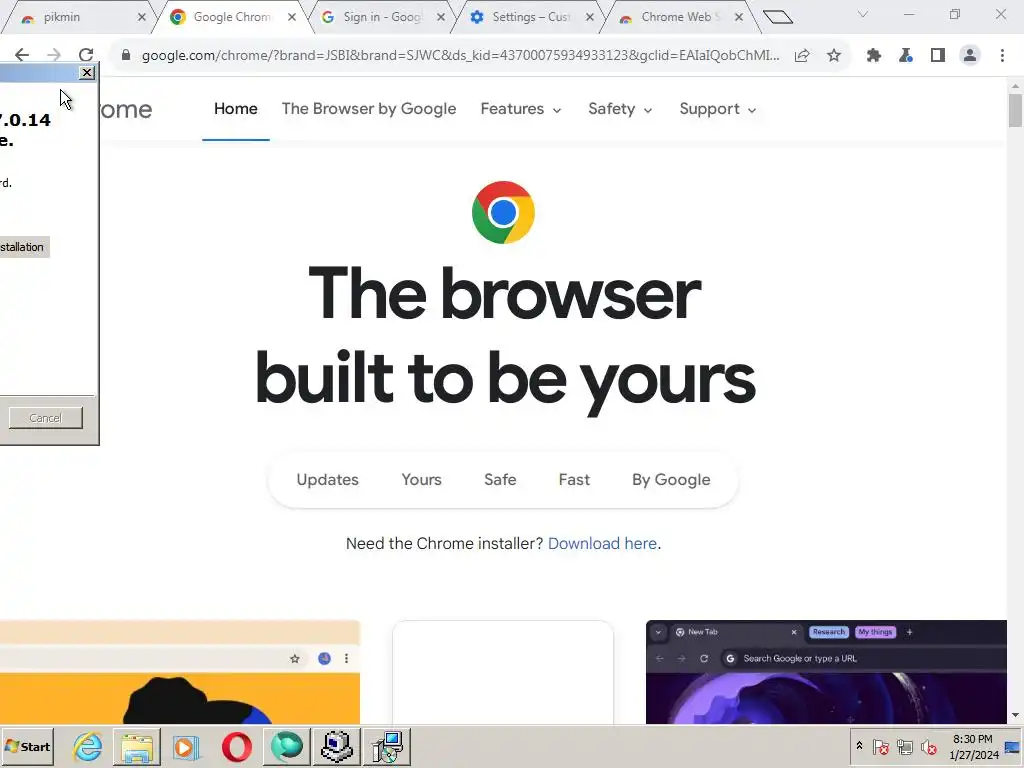The width and height of the screenshot is (1024, 768).
Task: Open the clock showing 8:30 PM
Action: pyautogui.click(x=973, y=747)
